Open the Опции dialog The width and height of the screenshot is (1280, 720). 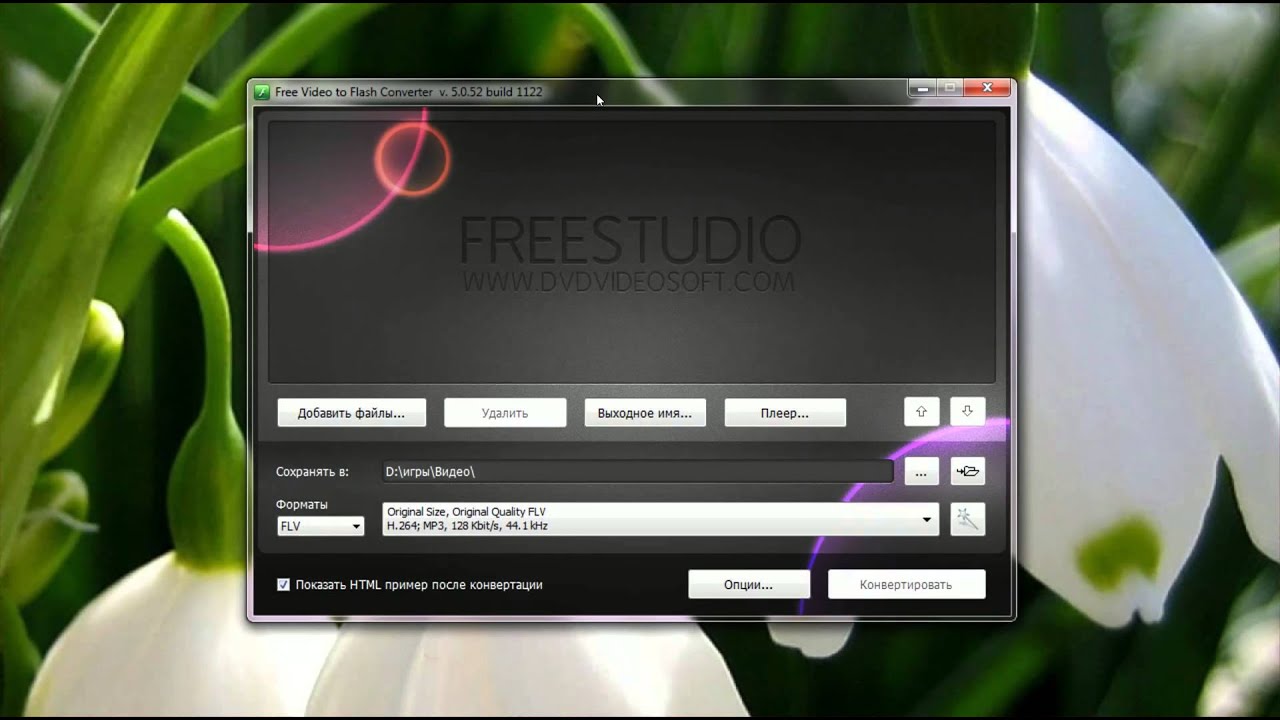point(749,585)
